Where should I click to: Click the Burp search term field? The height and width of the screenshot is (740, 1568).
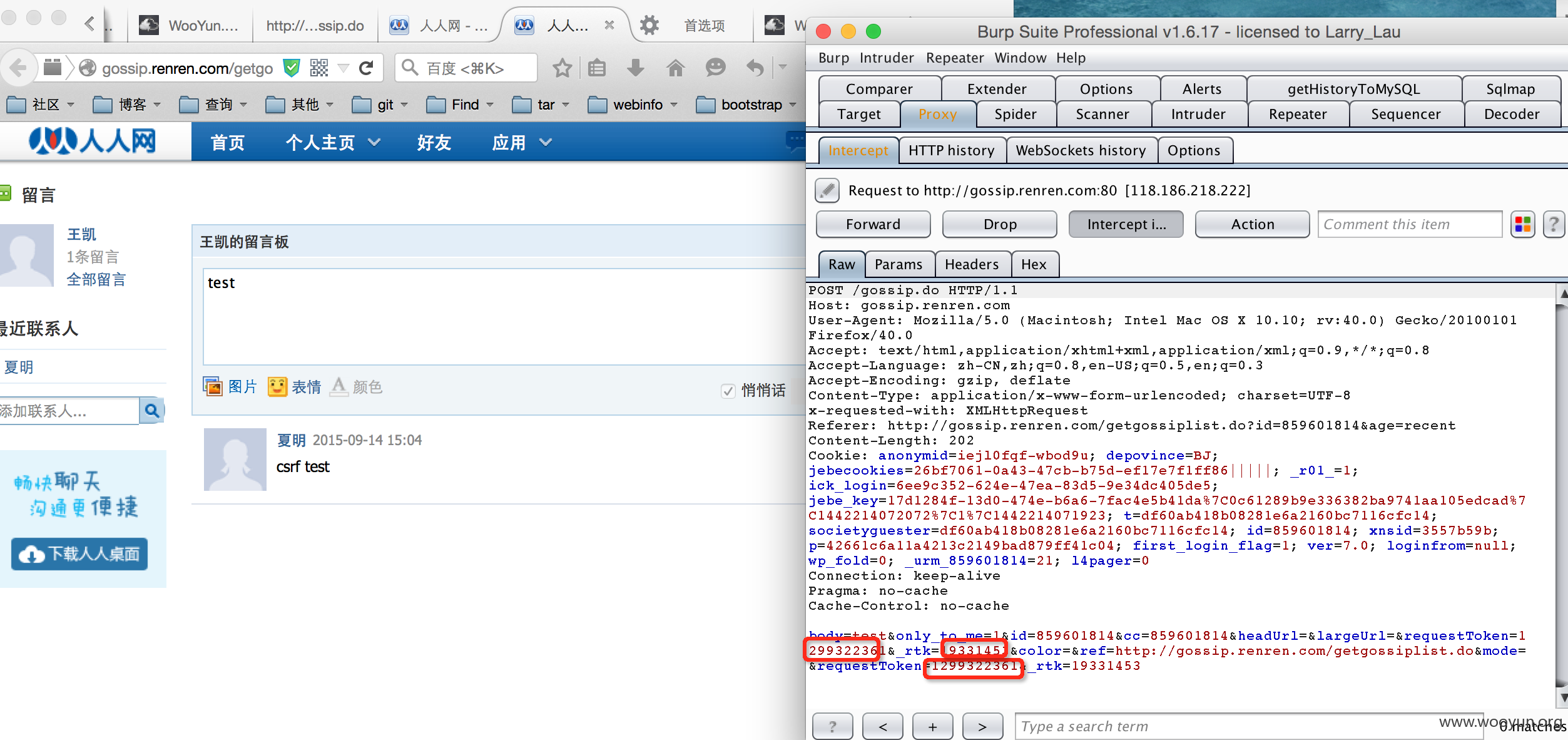pyautogui.click(x=1248, y=726)
